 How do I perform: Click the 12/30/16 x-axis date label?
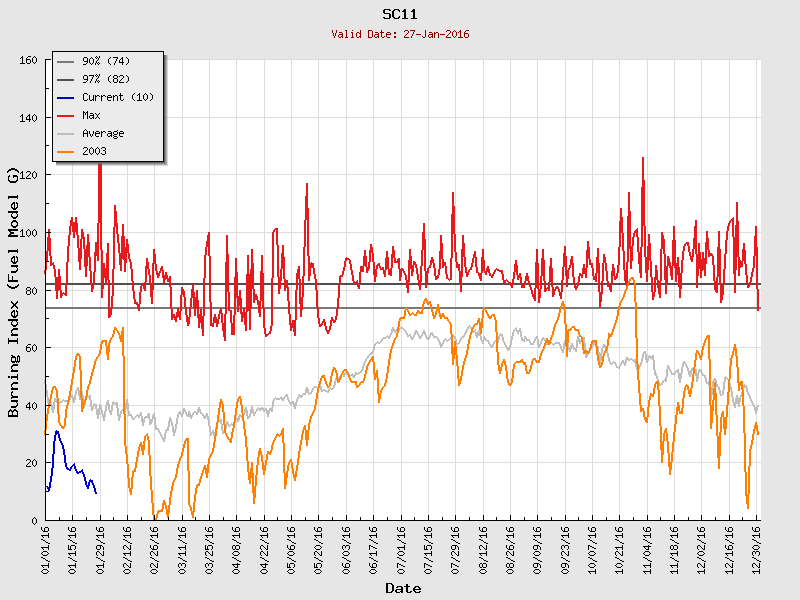756,548
